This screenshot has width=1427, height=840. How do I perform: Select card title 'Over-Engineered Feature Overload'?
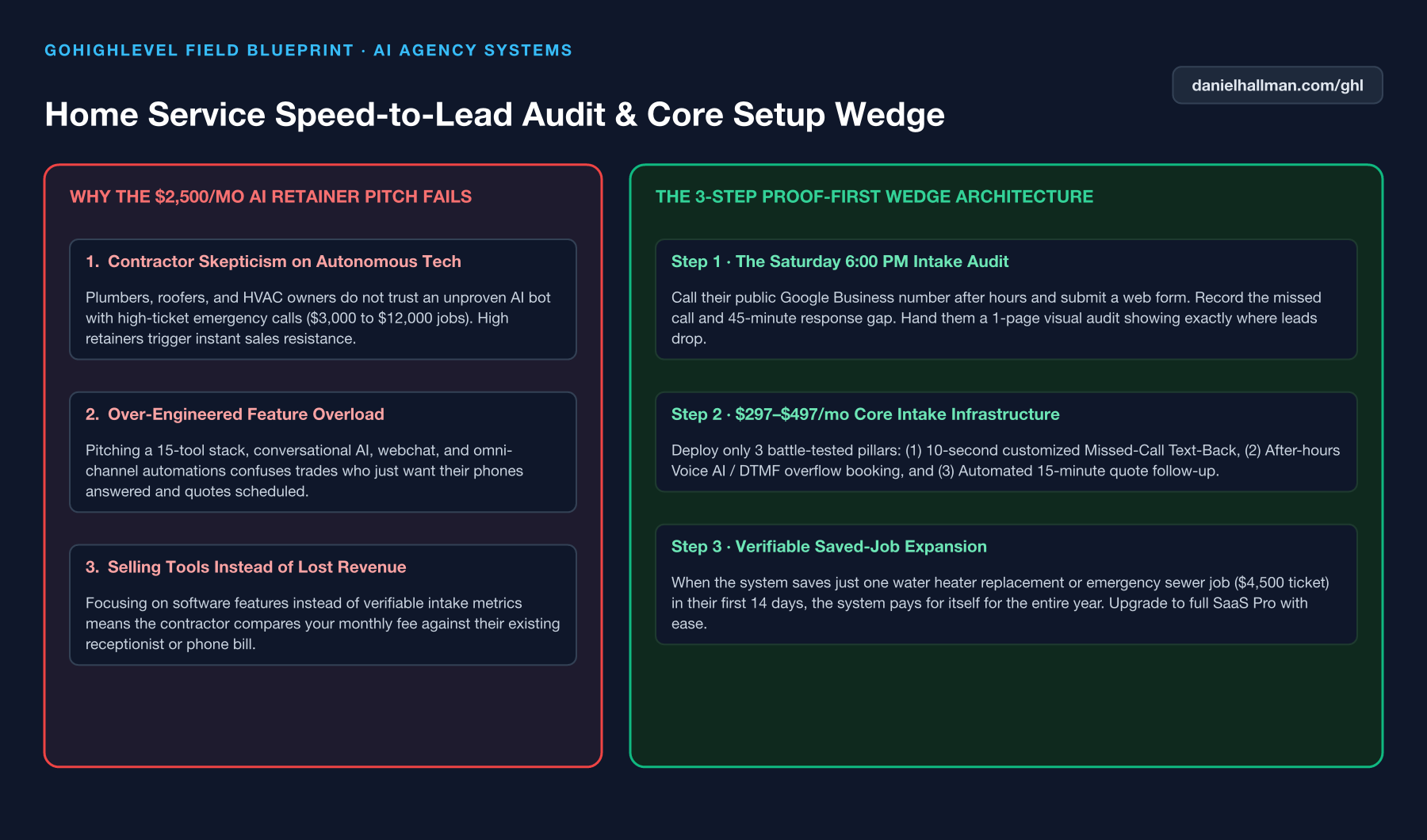coord(246,414)
